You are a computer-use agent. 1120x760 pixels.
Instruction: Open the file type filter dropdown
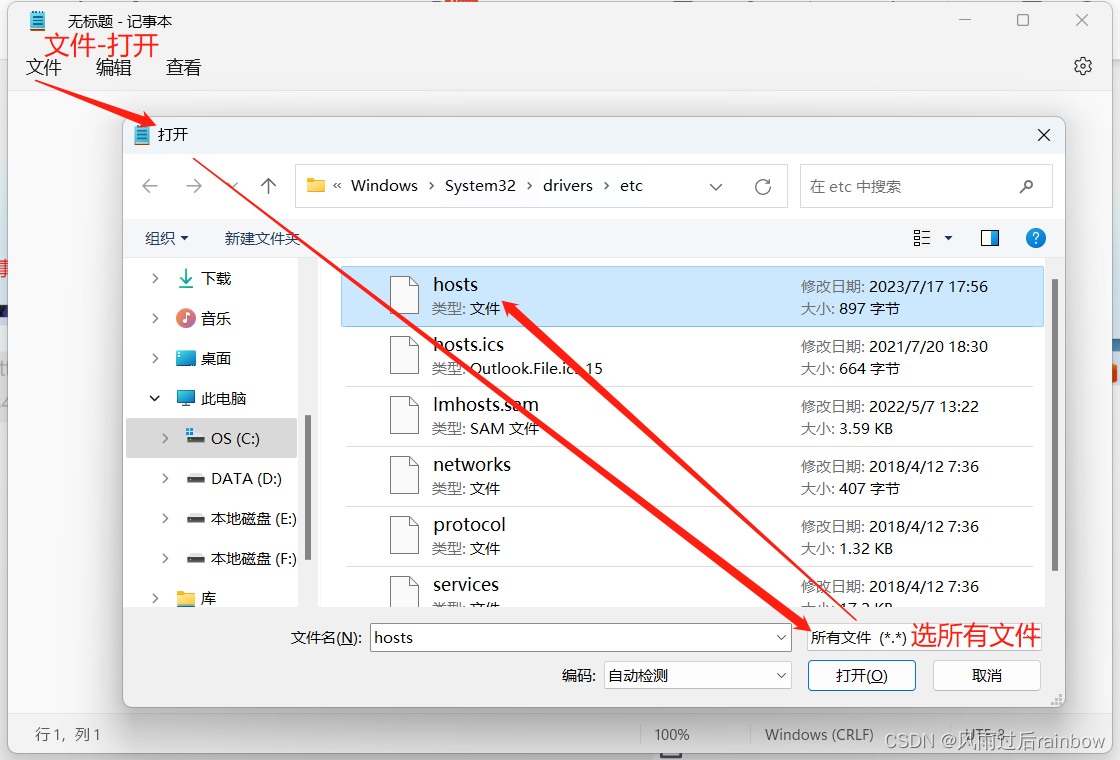(x=924, y=637)
